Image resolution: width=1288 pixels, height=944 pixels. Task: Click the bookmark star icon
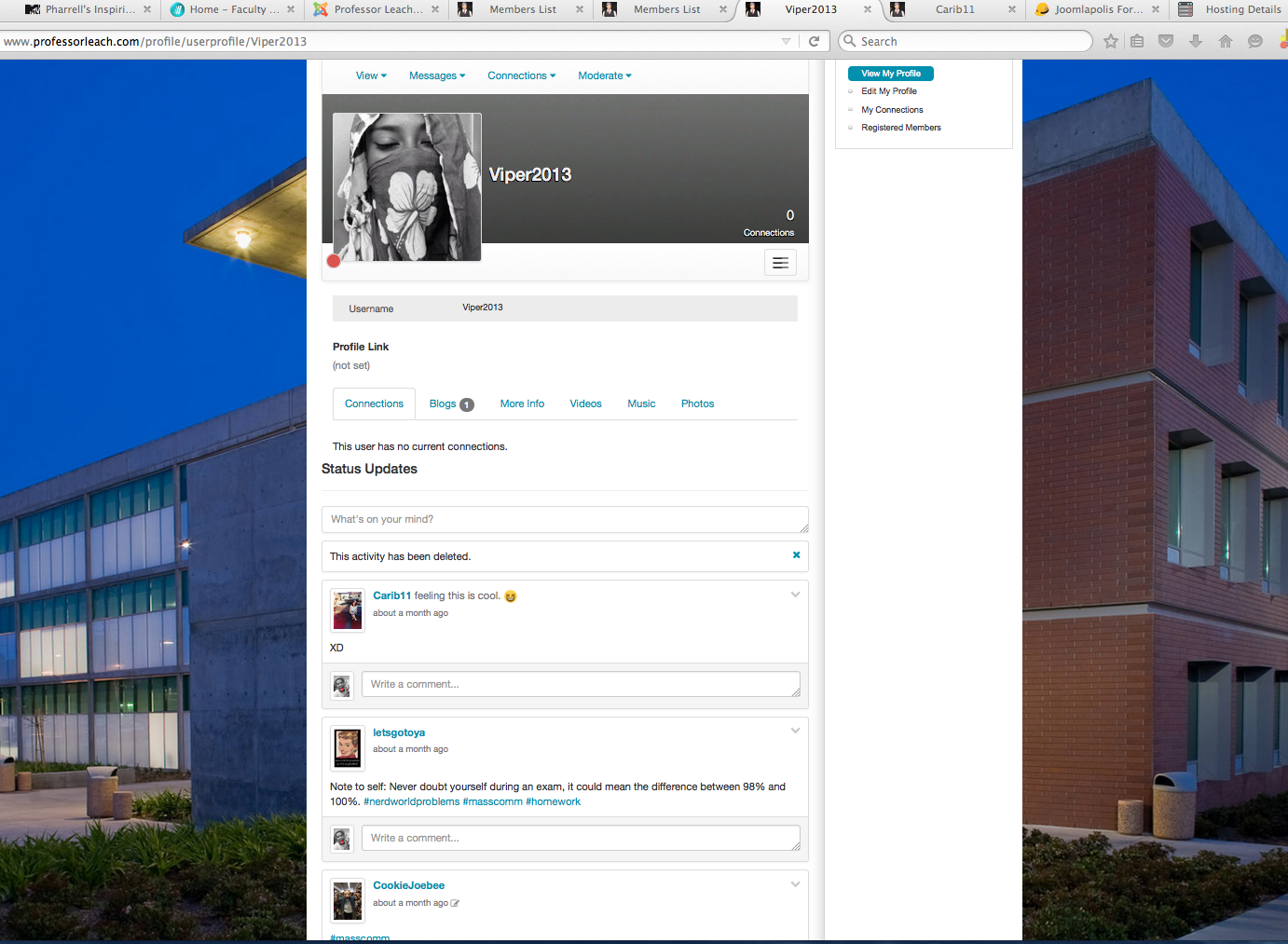(x=1111, y=41)
